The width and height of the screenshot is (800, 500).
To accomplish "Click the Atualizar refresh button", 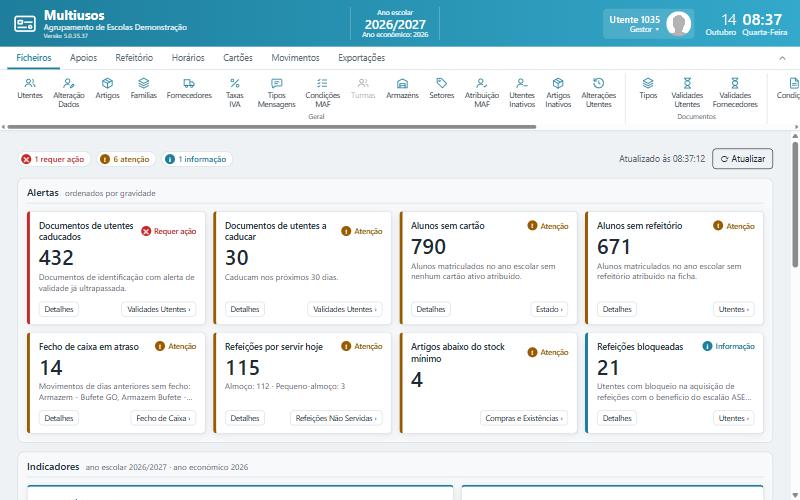I will (742, 159).
